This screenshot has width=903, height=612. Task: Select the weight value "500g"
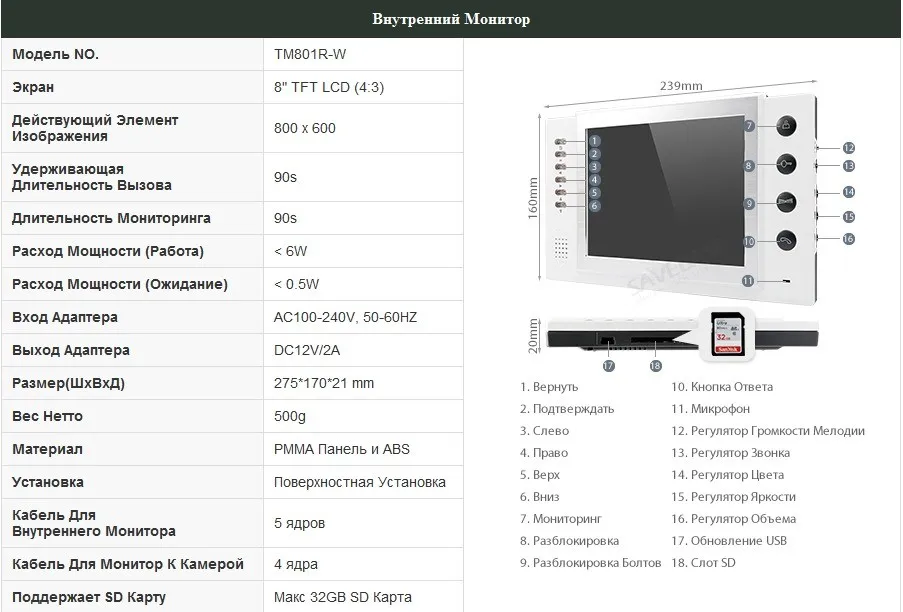pos(290,416)
